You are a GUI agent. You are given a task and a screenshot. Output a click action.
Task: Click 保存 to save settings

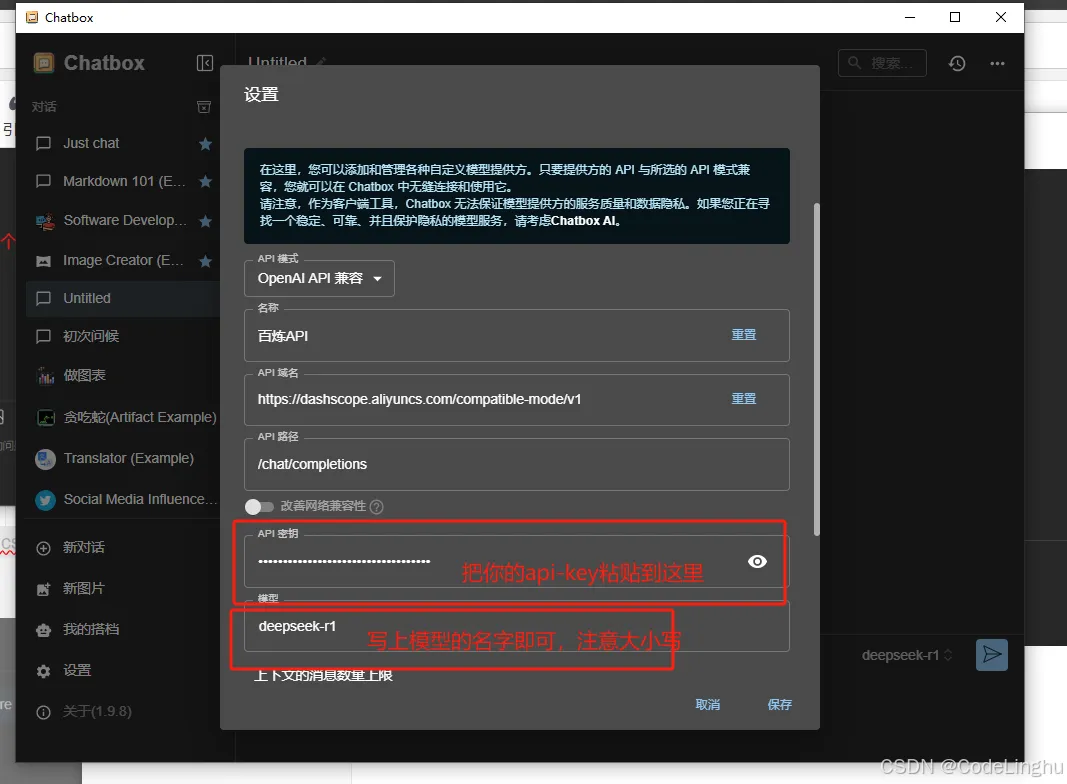(x=780, y=704)
